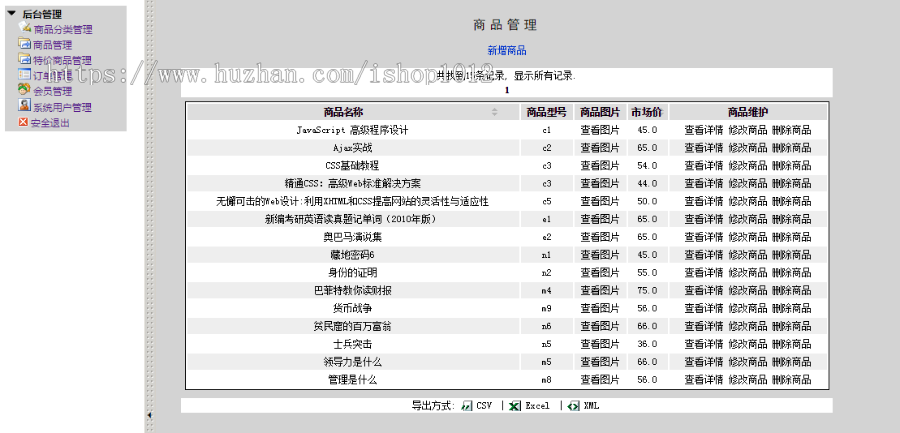Click the model cell m9
The height and width of the screenshot is (433, 900).
[546, 308]
